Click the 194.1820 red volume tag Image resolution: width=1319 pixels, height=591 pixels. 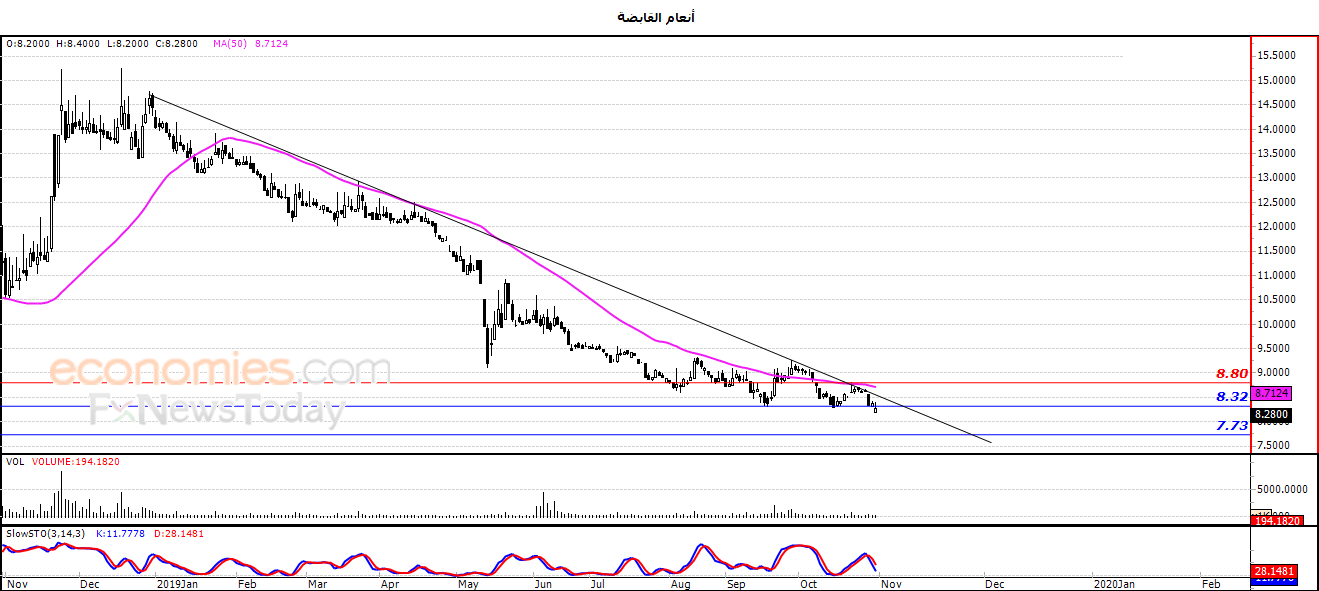1276,521
